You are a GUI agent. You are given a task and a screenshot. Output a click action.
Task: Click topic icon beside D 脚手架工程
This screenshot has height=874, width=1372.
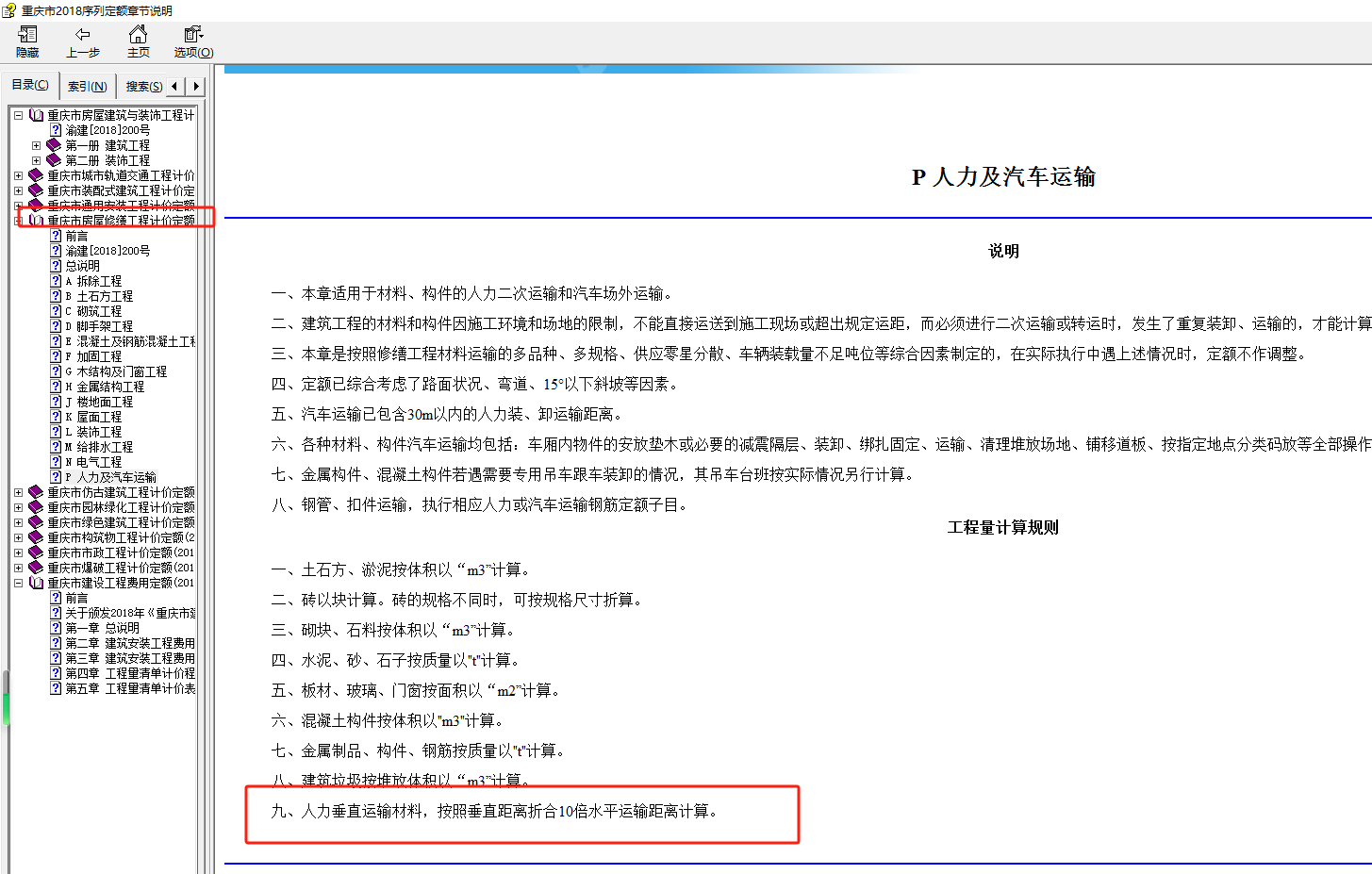pos(56,326)
